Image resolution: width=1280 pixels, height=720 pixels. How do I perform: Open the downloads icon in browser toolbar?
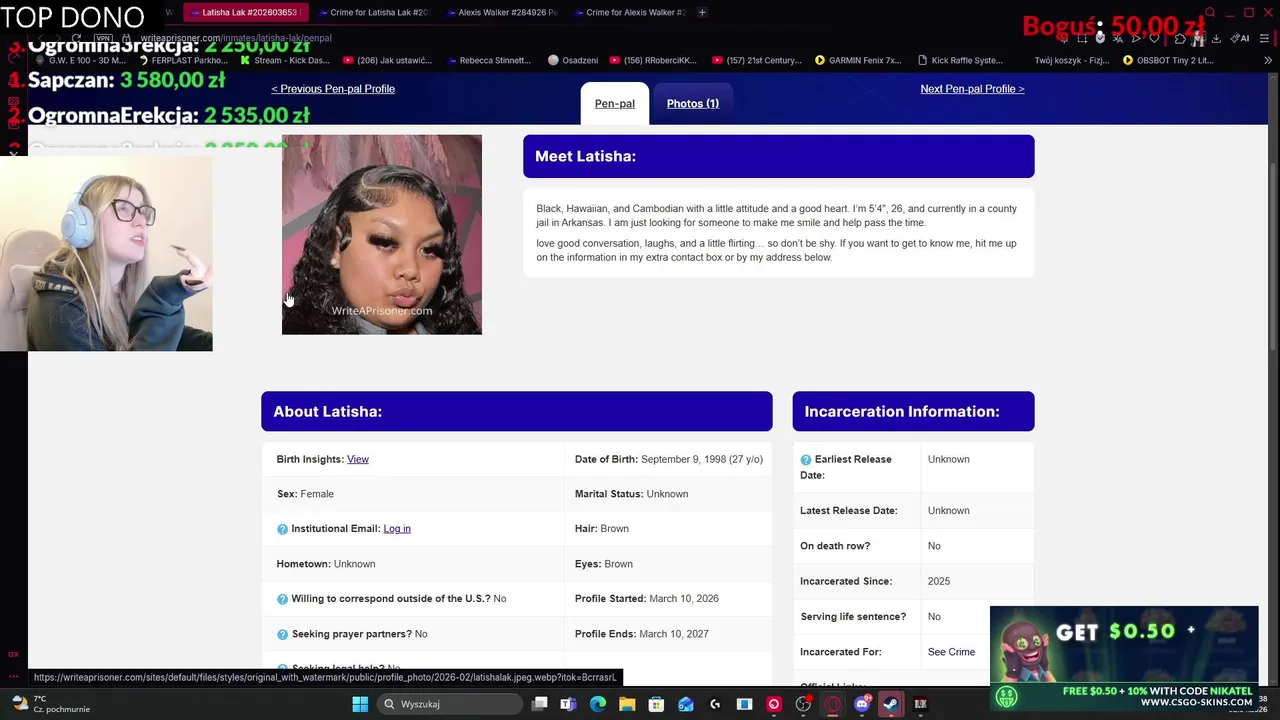tap(1216, 38)
